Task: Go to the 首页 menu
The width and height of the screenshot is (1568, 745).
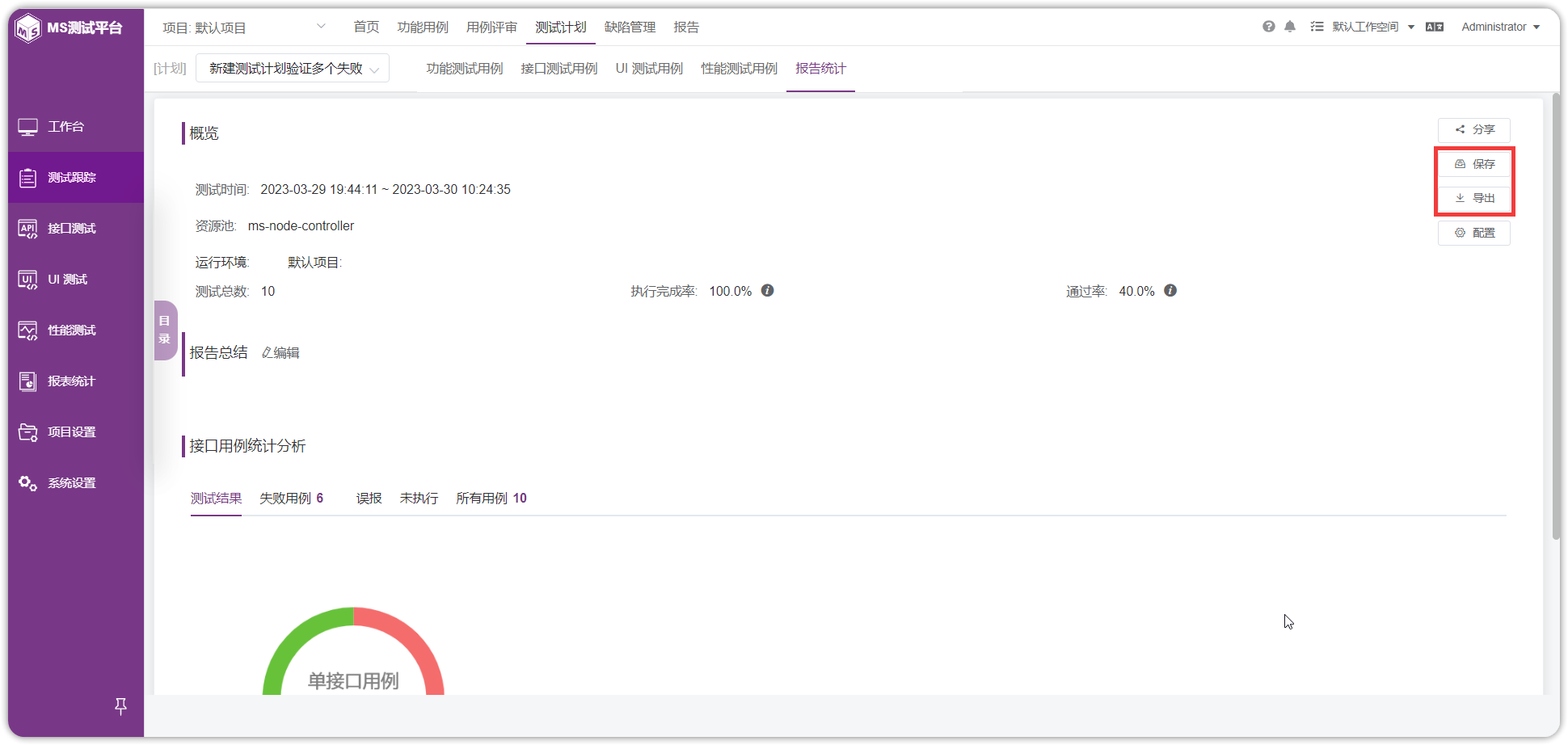Action: point(366,27)
